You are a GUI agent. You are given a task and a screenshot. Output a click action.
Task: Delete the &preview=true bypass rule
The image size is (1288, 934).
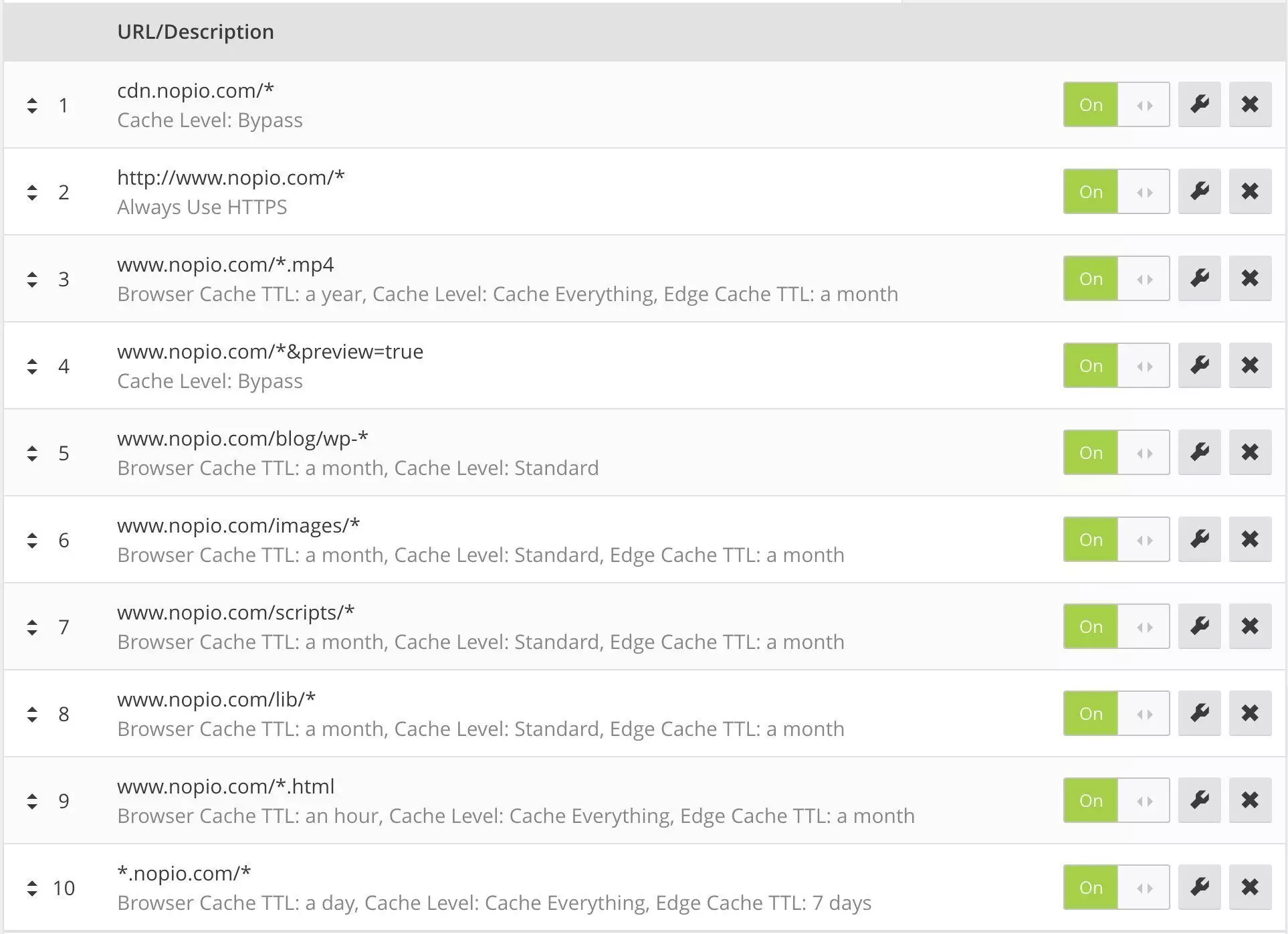click(1250, 365)
